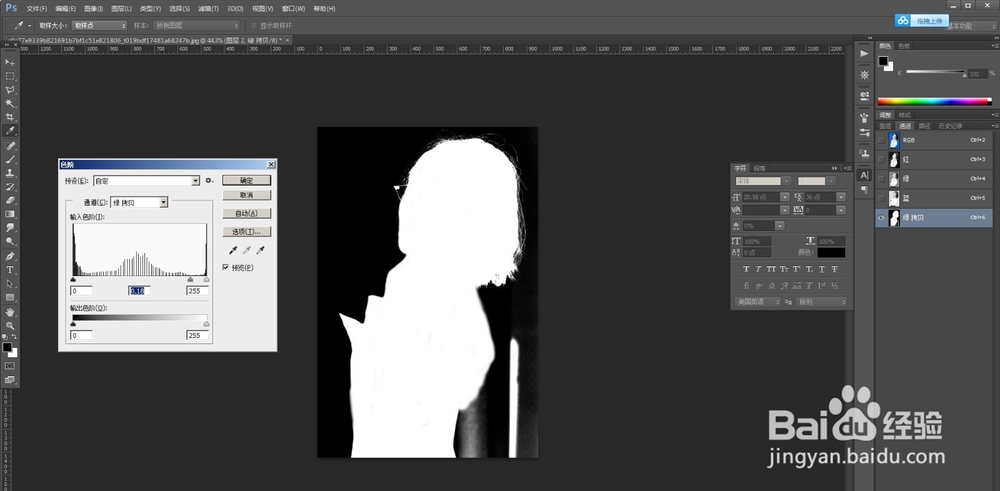Screen dimensions: 1000x491
Task: Click the input midtone gray slider
Action: click(x=190, y=279)
